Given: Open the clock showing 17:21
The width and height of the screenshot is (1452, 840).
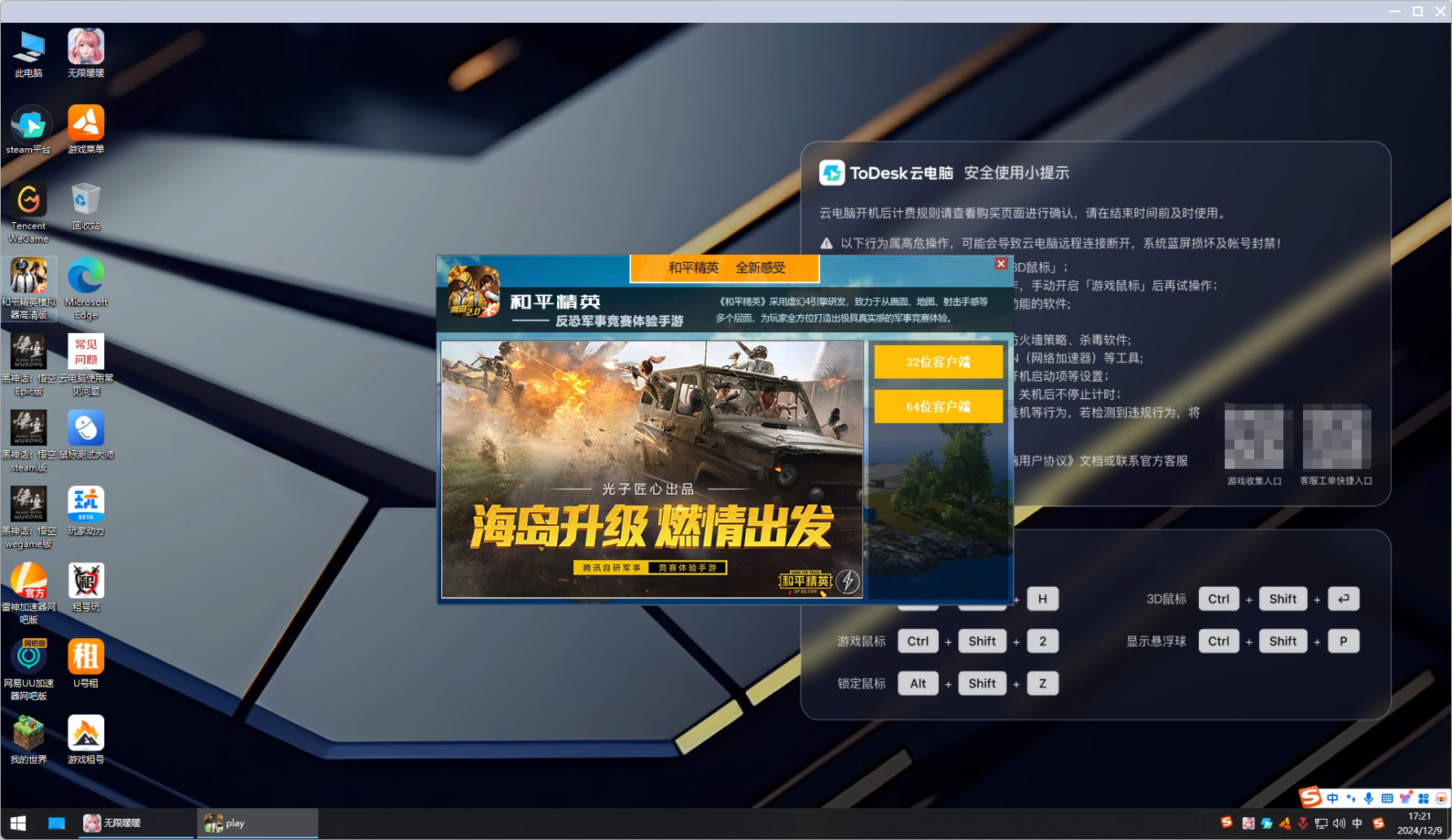Looking at the screenshot, I should pyautogui.click(x=1419, y=823).
